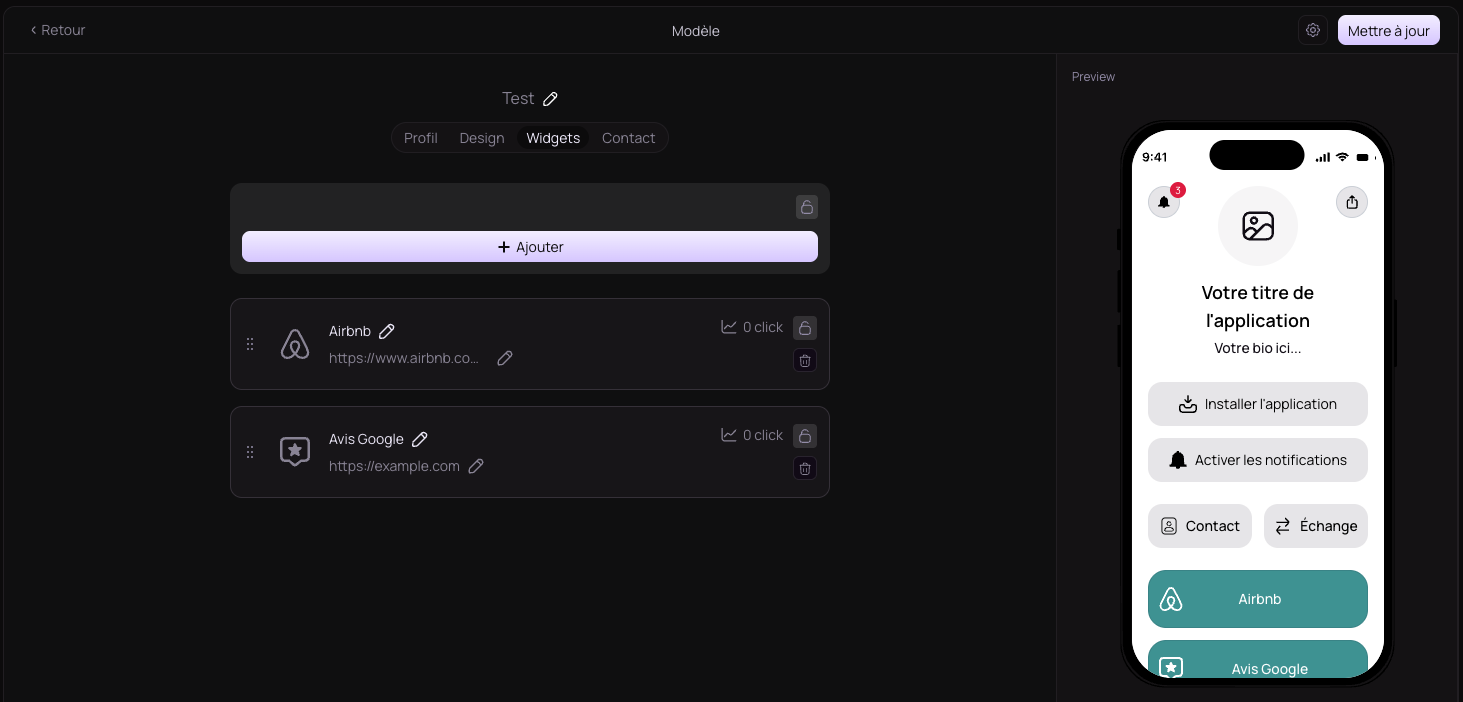The height and width of the screenshot is (702, 1463).
Task: Delete the Airbnb widget with trash icon
Action: tap(805, 360)
